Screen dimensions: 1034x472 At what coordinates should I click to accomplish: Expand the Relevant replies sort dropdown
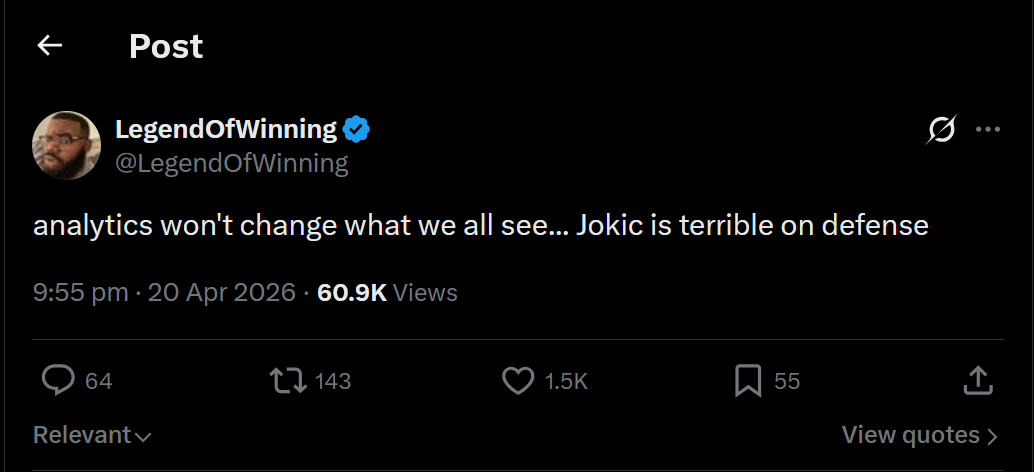[x=92, y=435]
